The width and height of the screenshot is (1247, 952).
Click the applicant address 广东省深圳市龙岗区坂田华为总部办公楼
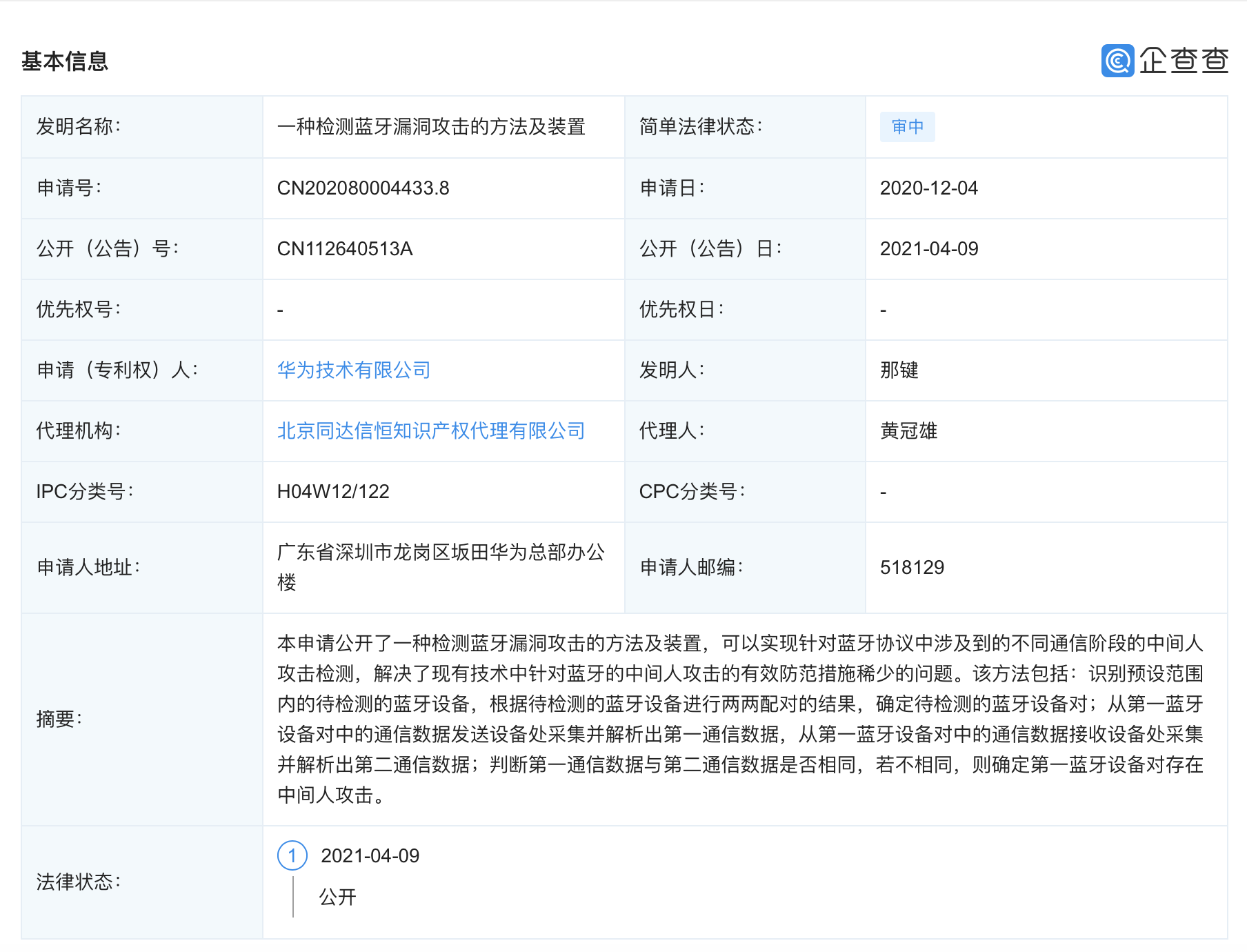click(x=441, y=567)
